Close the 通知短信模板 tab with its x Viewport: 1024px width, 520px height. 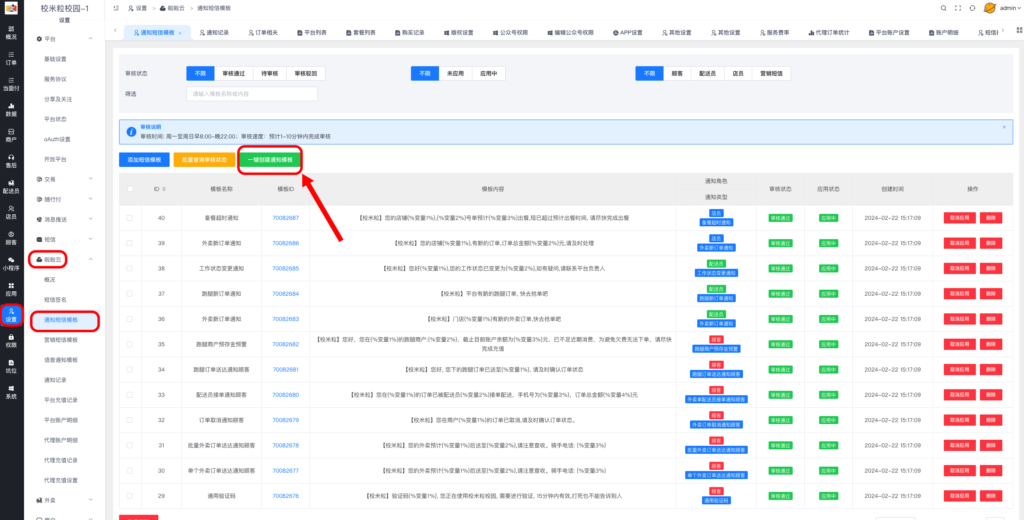pyautogui.click(x=180, y=33)
